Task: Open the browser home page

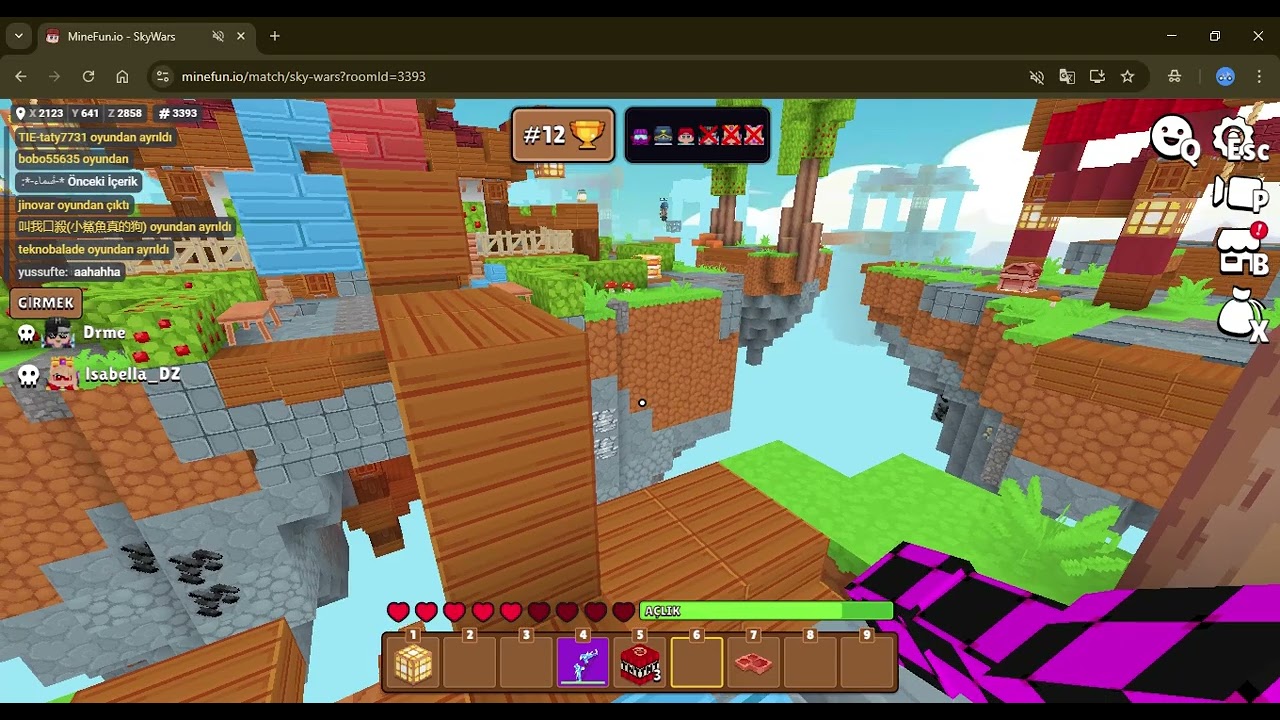Action: click(x=122, y=76)
